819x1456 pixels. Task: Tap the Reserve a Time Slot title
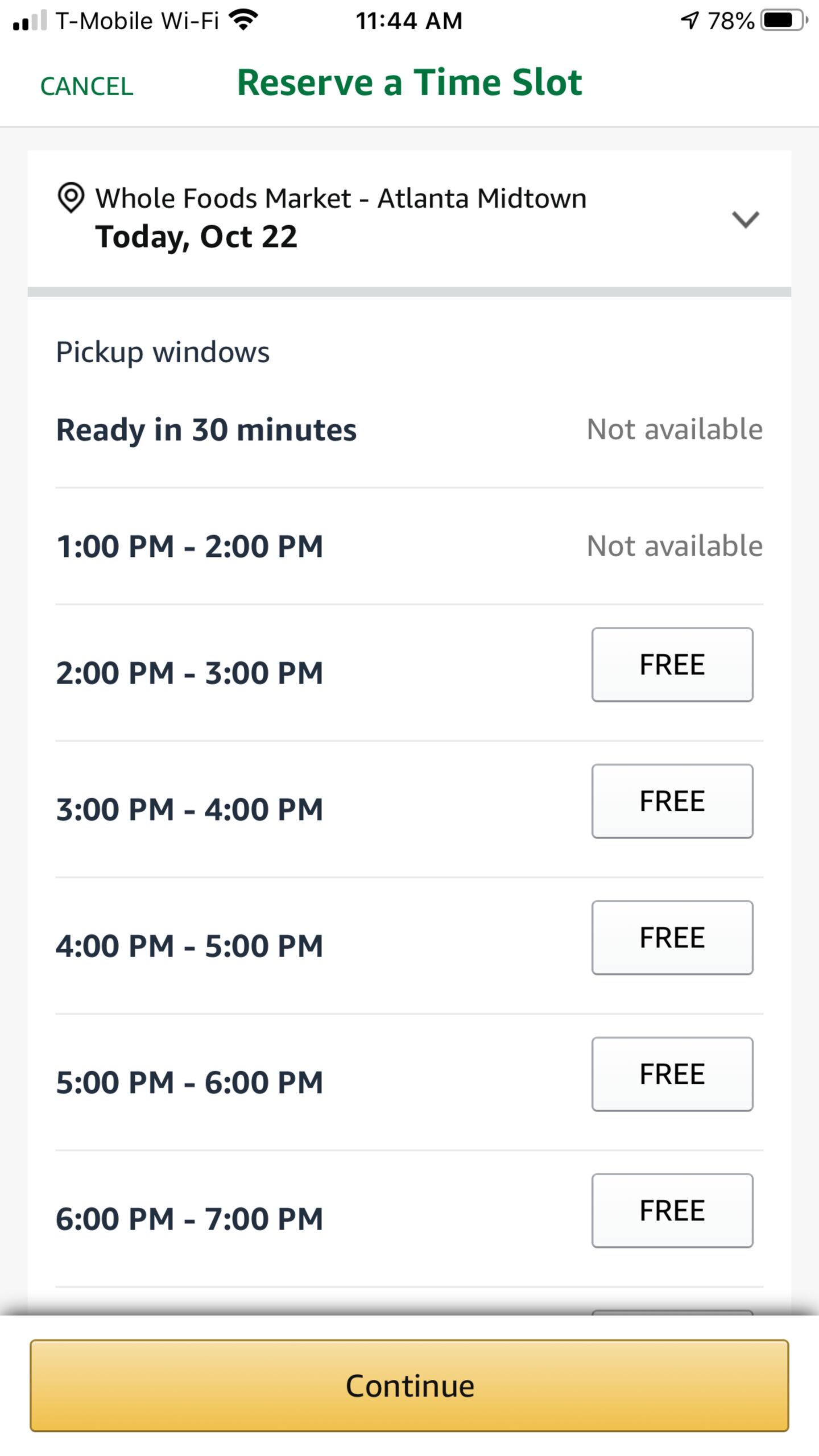tap(409, 82)
